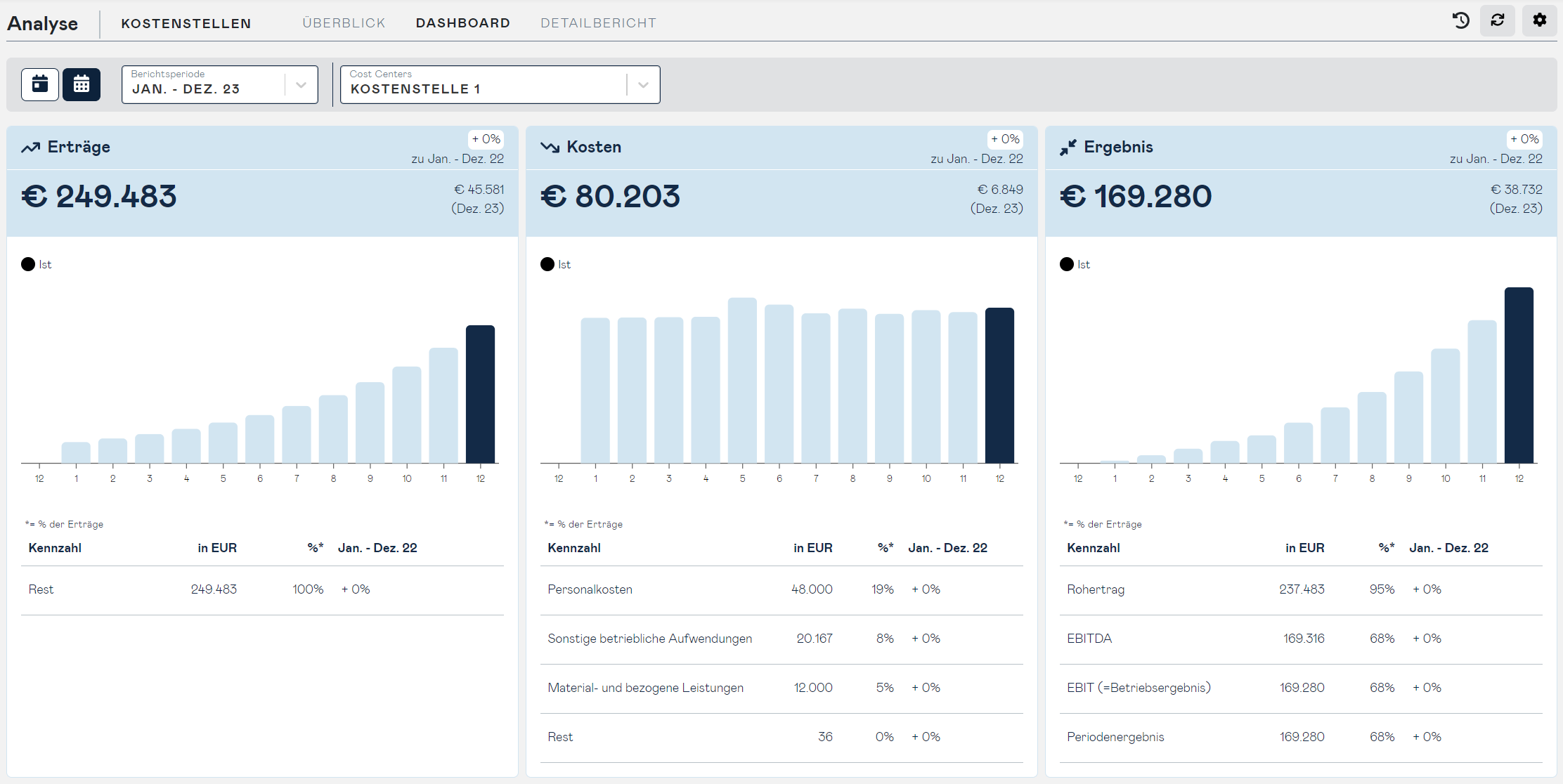Click Rohertrag value 237.483
Screen dimensions: 1563x784
coord(1302,589)
